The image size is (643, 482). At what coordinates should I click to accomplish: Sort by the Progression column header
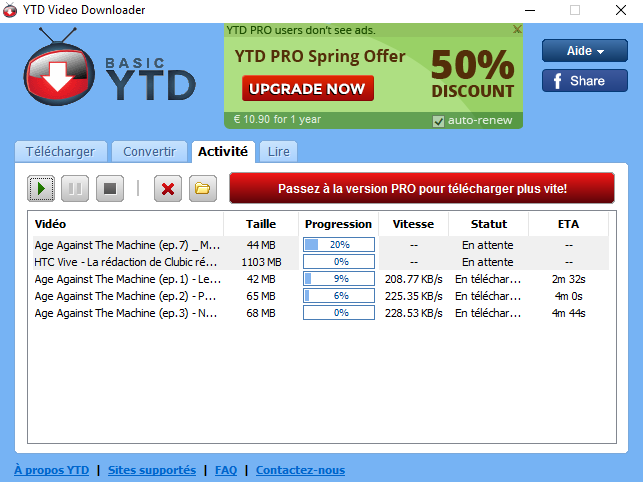(338, 224)
